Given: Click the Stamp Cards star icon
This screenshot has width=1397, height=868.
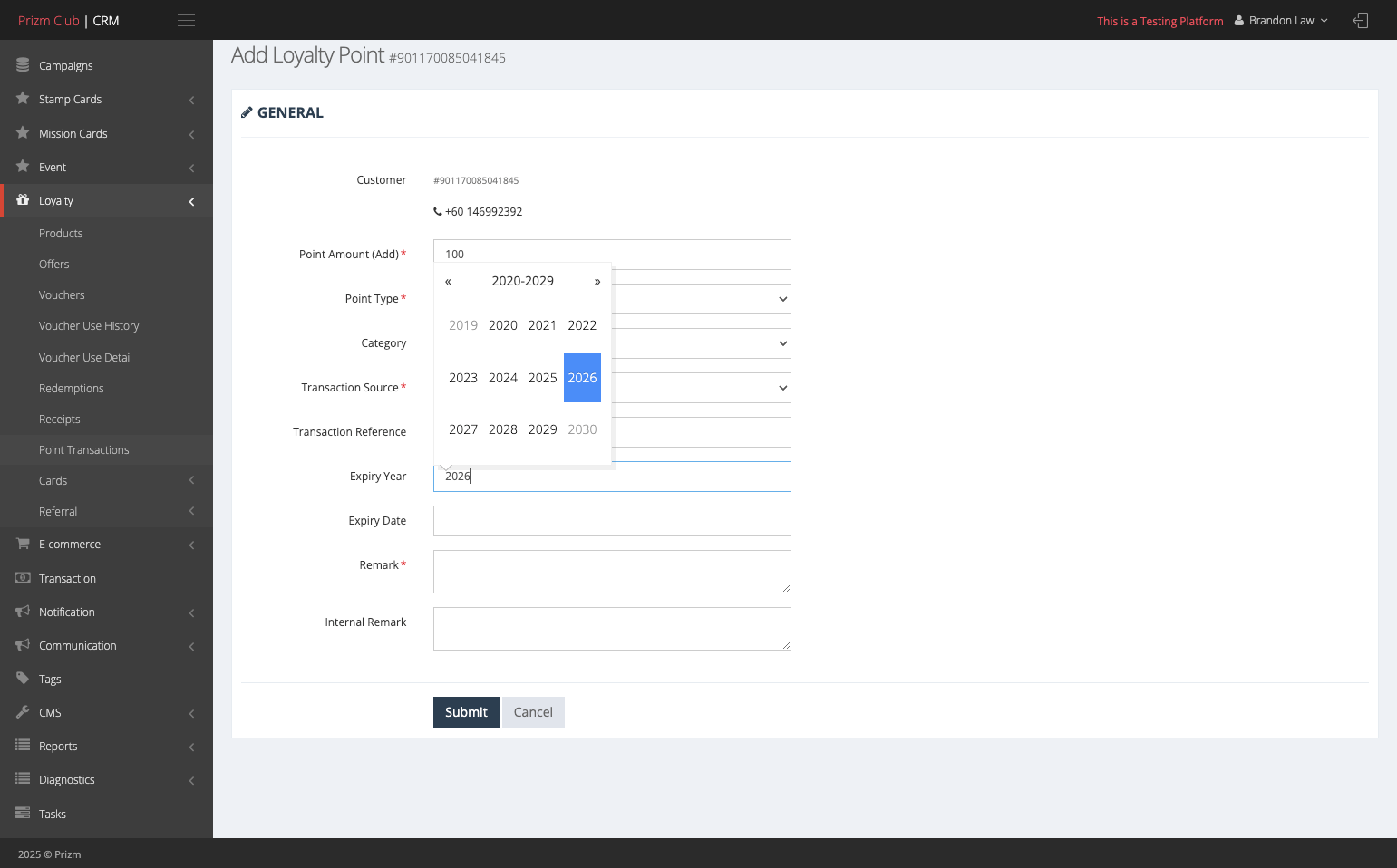Looking at the screenshot, I should (x=23, y=99).
